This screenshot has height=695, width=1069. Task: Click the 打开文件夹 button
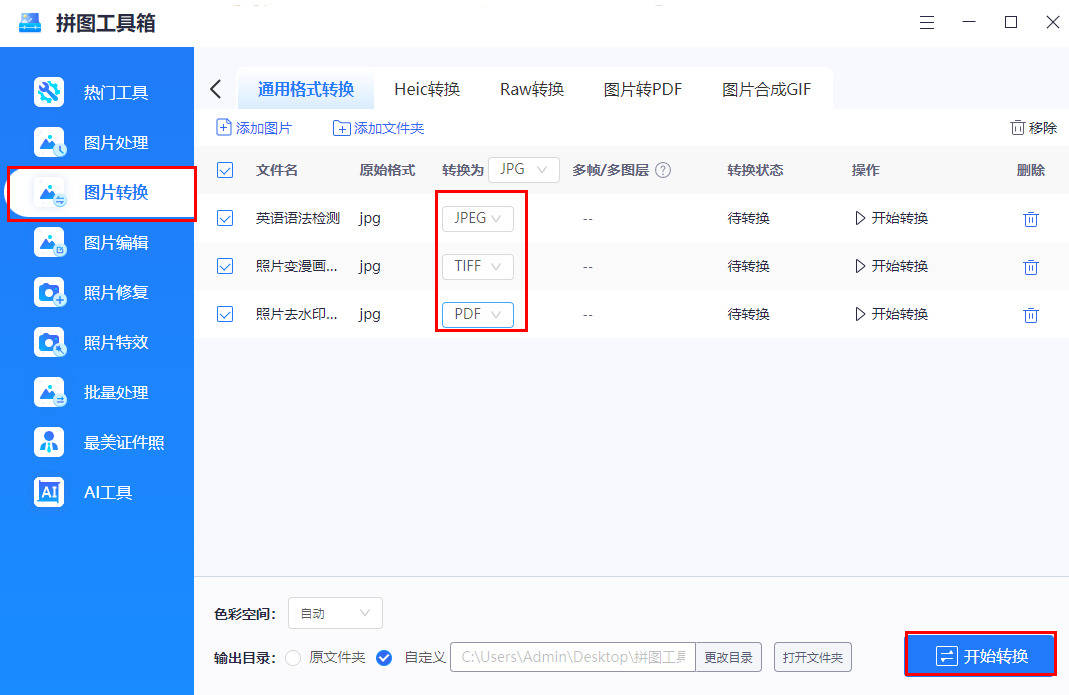pyautogui.click(x=813, y=657)
